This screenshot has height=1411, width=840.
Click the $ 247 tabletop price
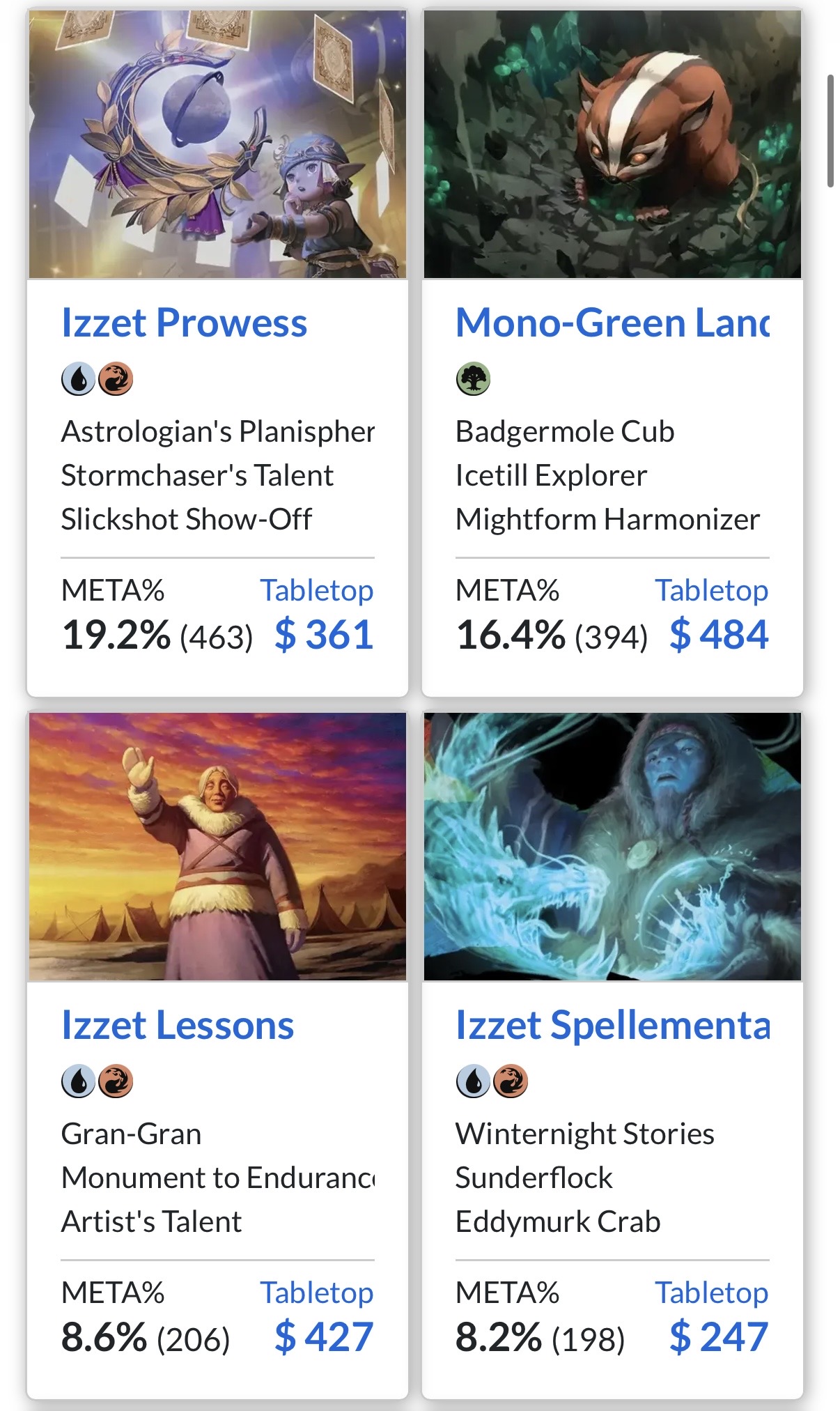tap(719, 1337)
